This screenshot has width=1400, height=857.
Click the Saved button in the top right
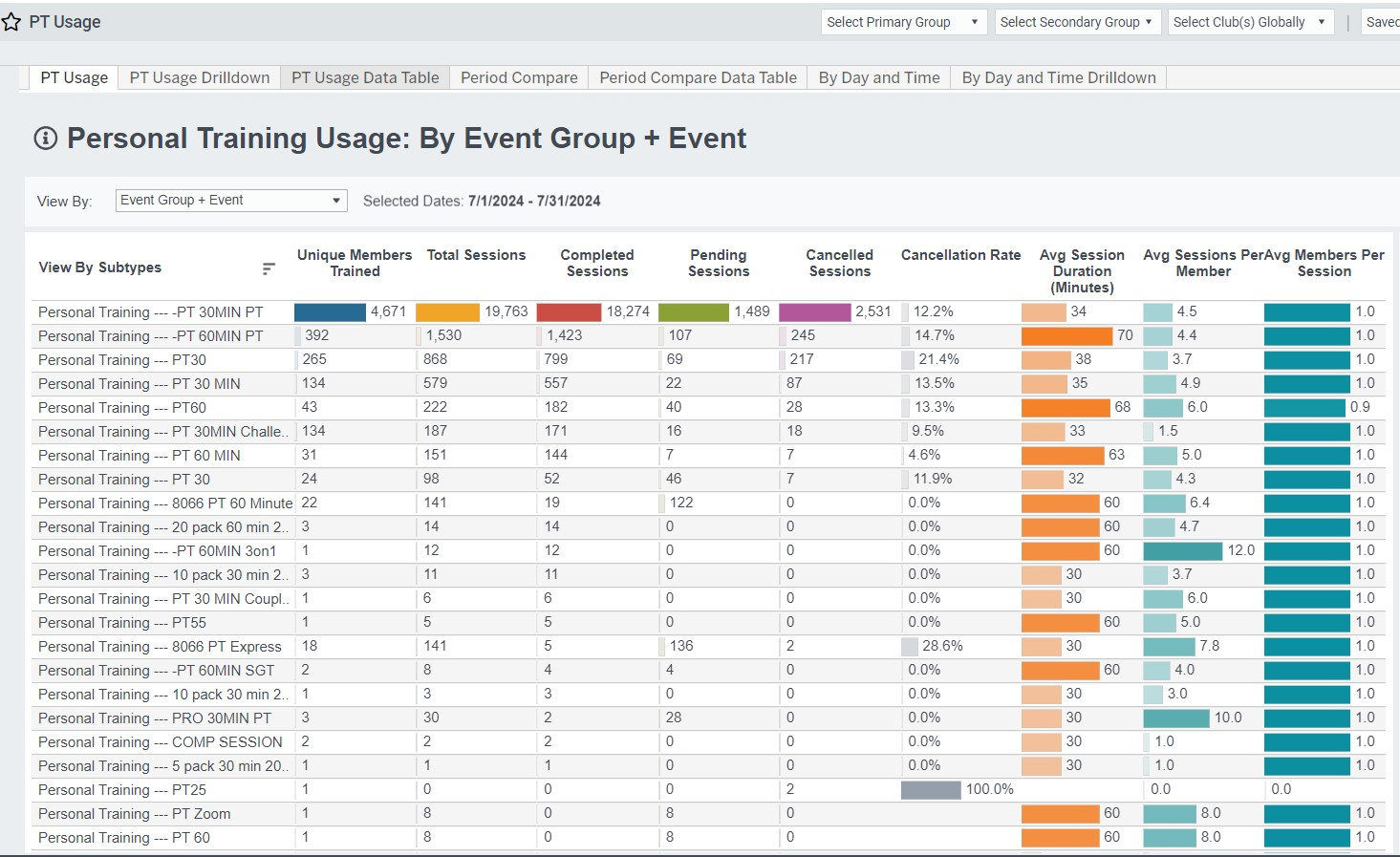coord(1383,21)
